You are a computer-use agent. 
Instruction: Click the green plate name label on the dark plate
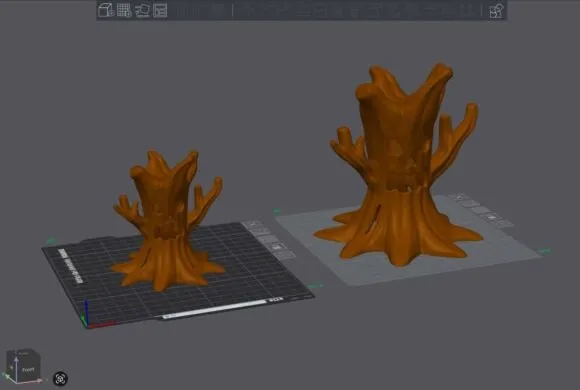pyautogui.click(x=50, y=241)
